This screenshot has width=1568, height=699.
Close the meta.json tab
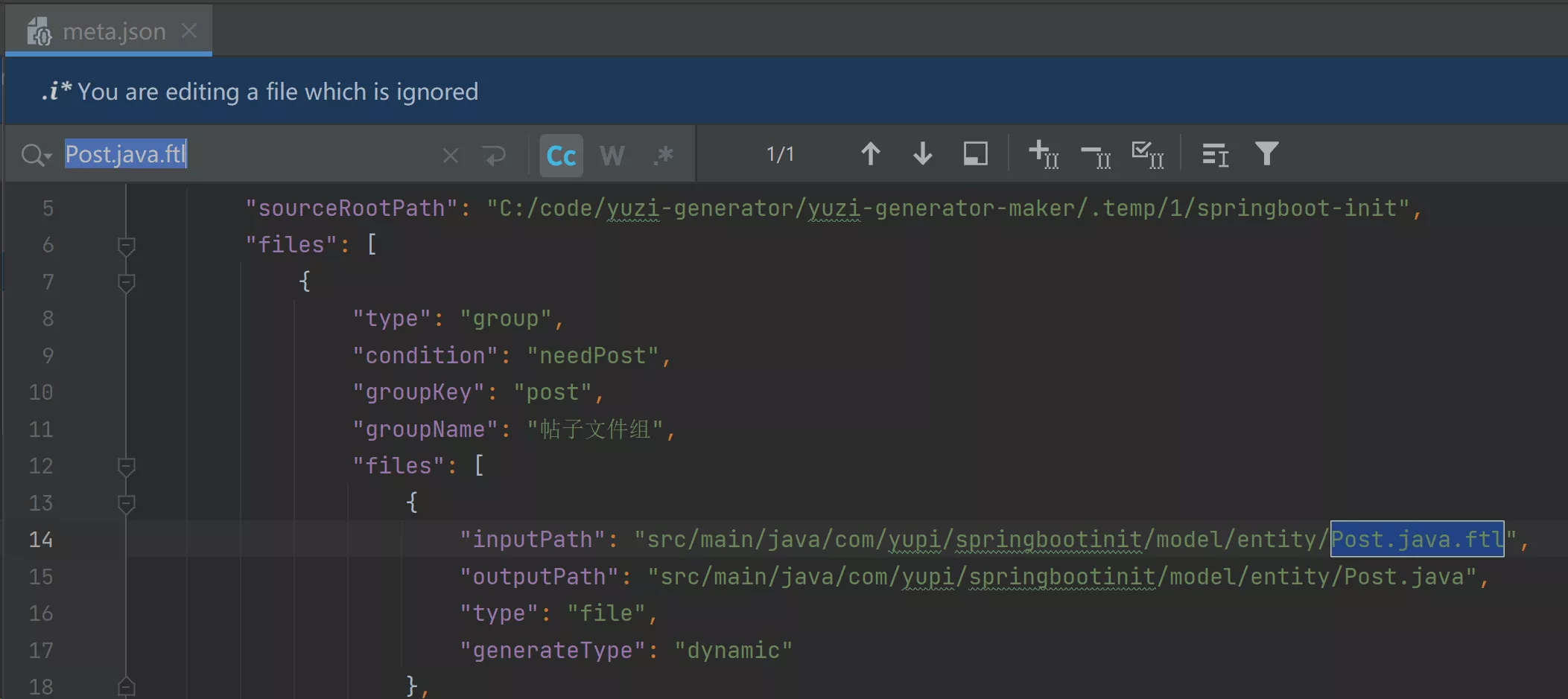tap(189, 31)
